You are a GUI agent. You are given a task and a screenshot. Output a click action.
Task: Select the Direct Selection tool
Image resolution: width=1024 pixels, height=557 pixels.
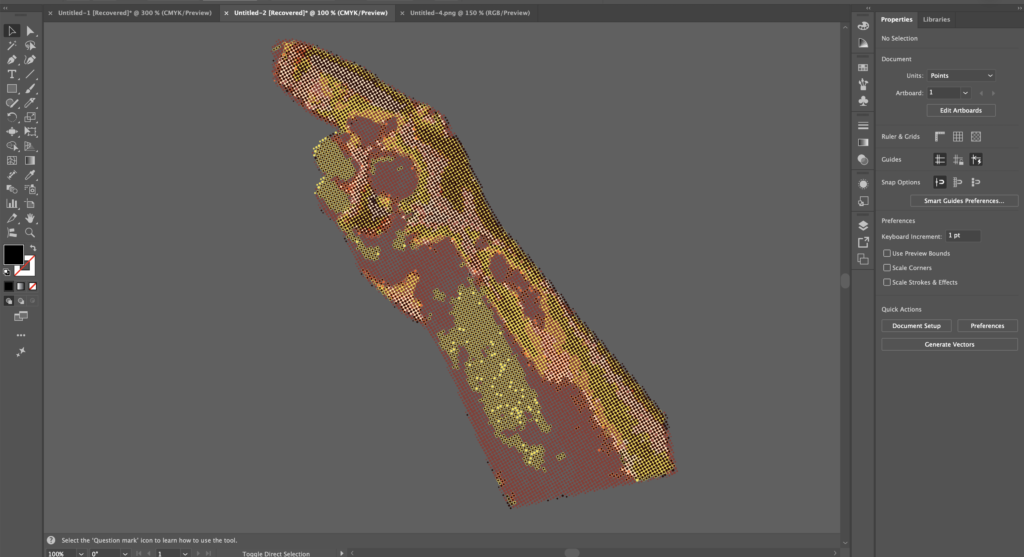pos(31,31)
